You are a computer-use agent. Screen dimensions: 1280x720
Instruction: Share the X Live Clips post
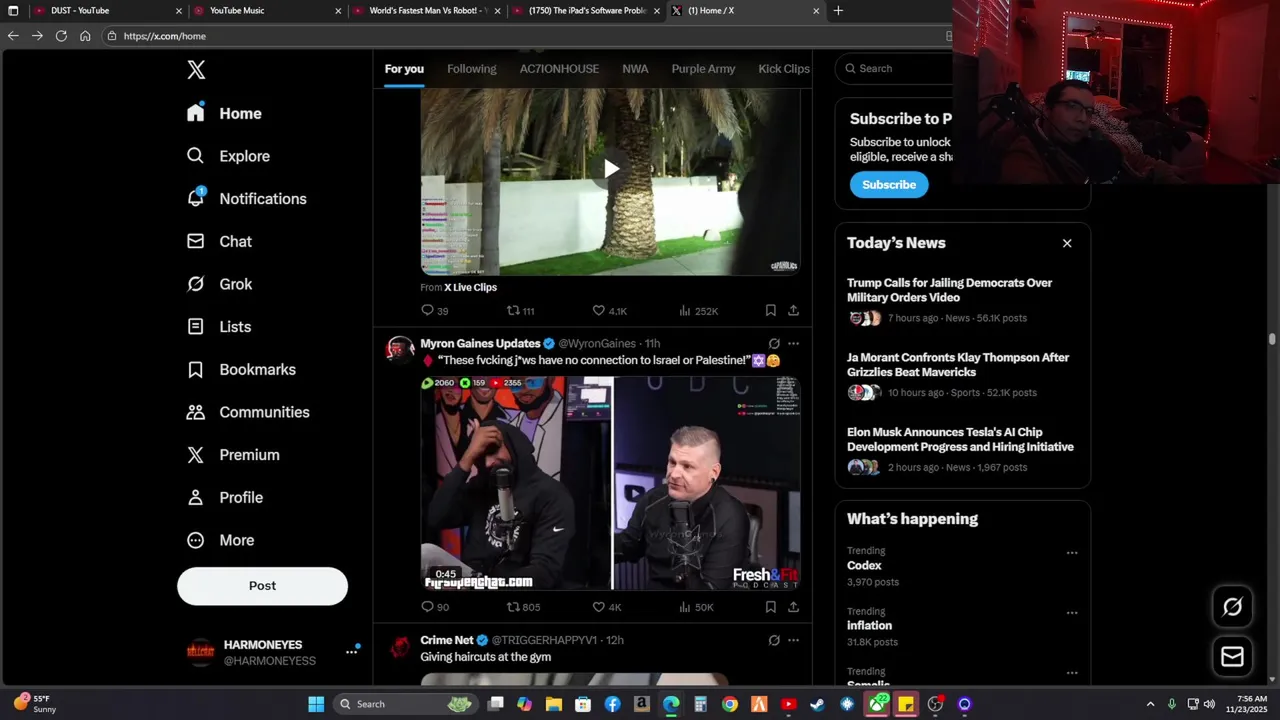point(793,311)
